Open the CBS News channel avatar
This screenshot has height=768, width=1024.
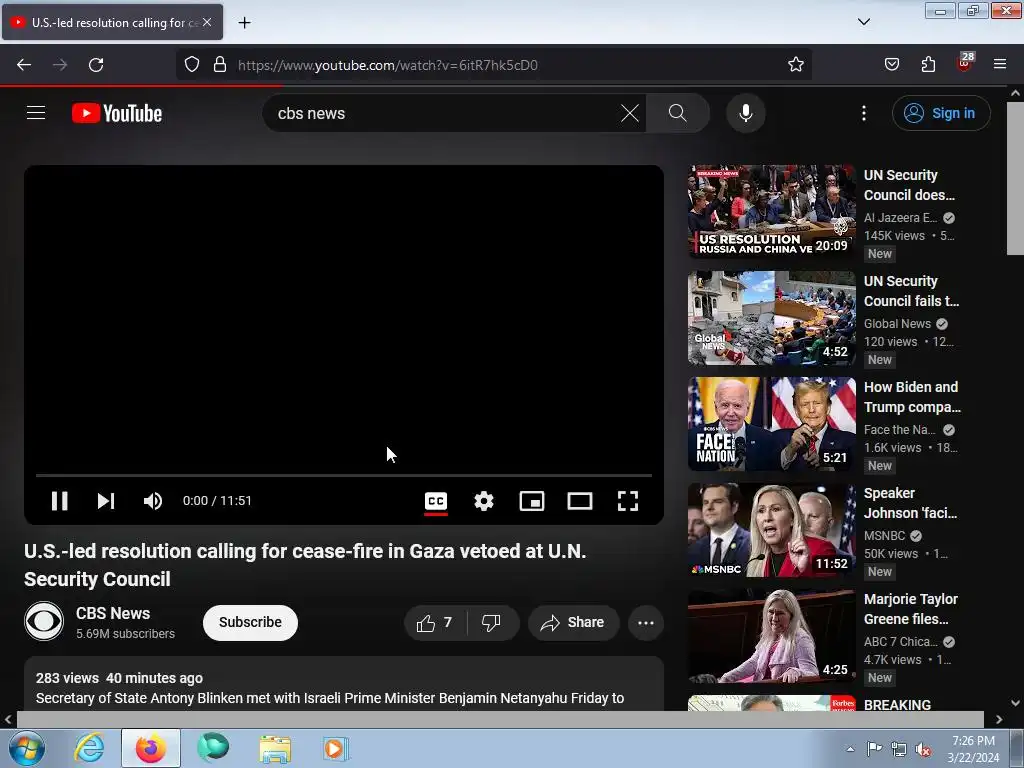(44, 621)
